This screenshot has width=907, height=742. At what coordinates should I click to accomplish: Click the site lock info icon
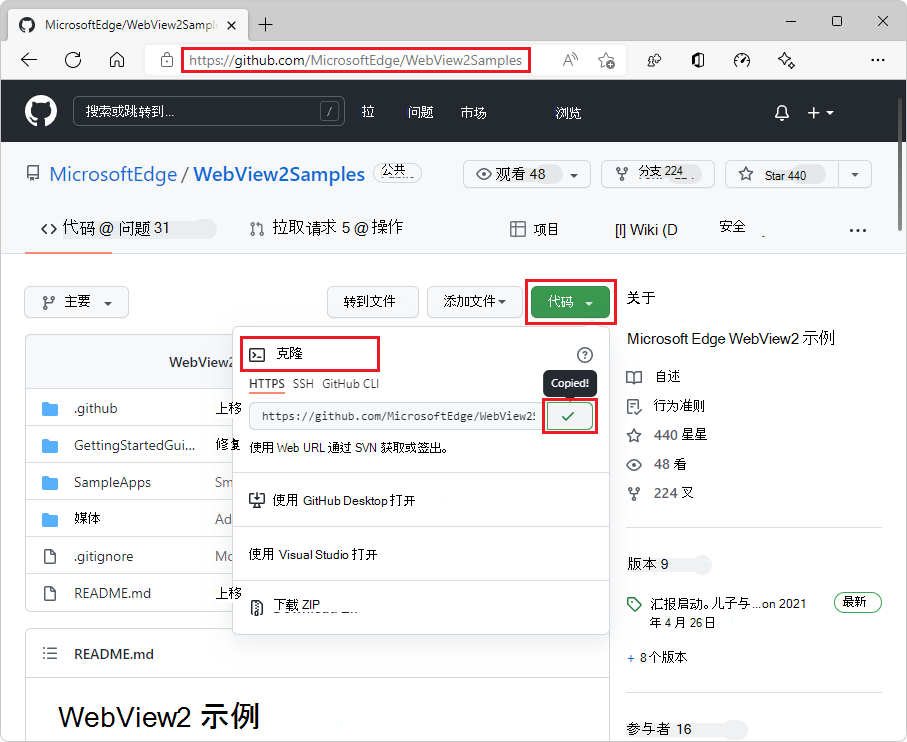[167, 60]
